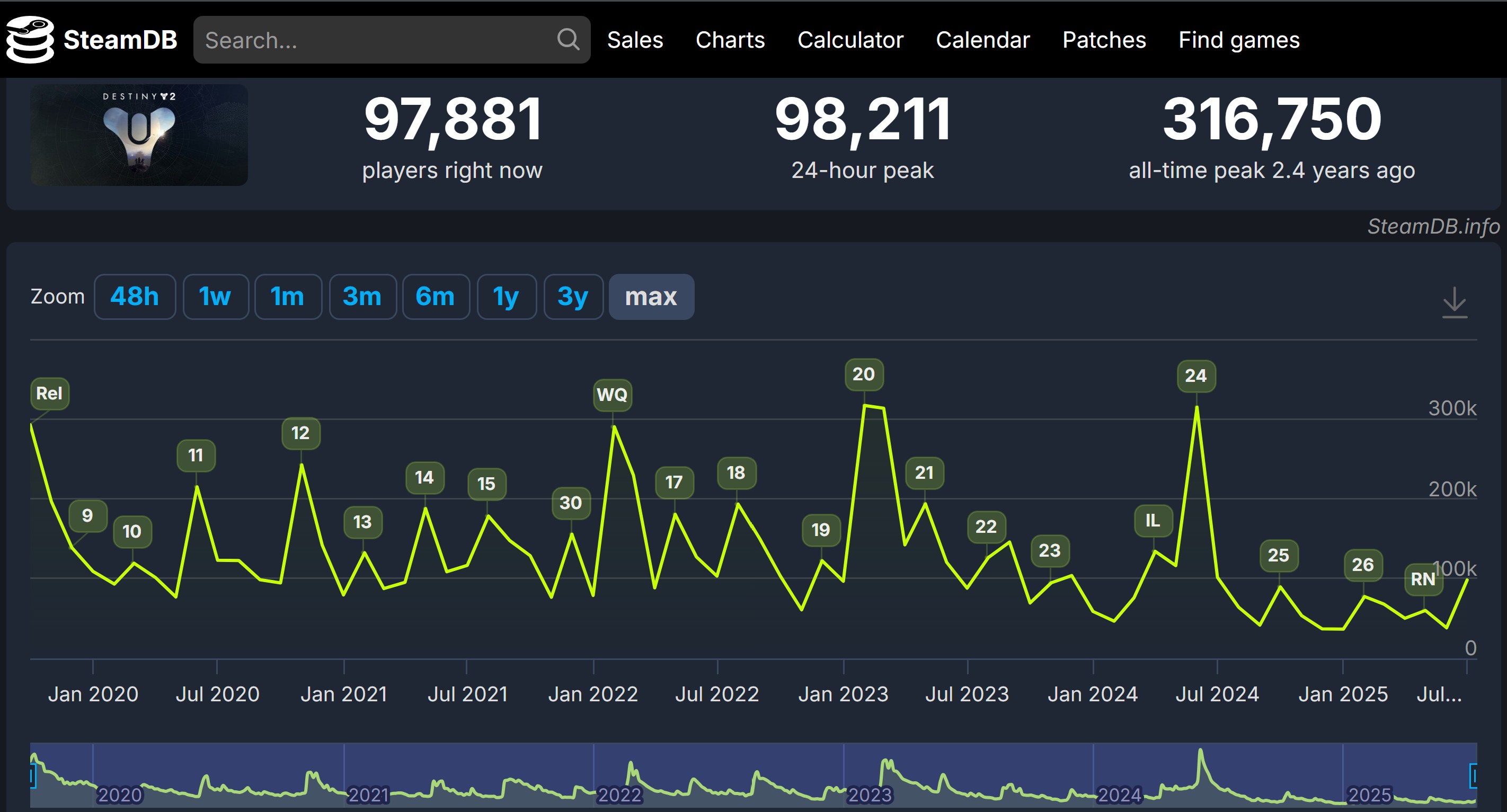Grab the right navigator range handle
The image size is (1507, 812).
1474,776
